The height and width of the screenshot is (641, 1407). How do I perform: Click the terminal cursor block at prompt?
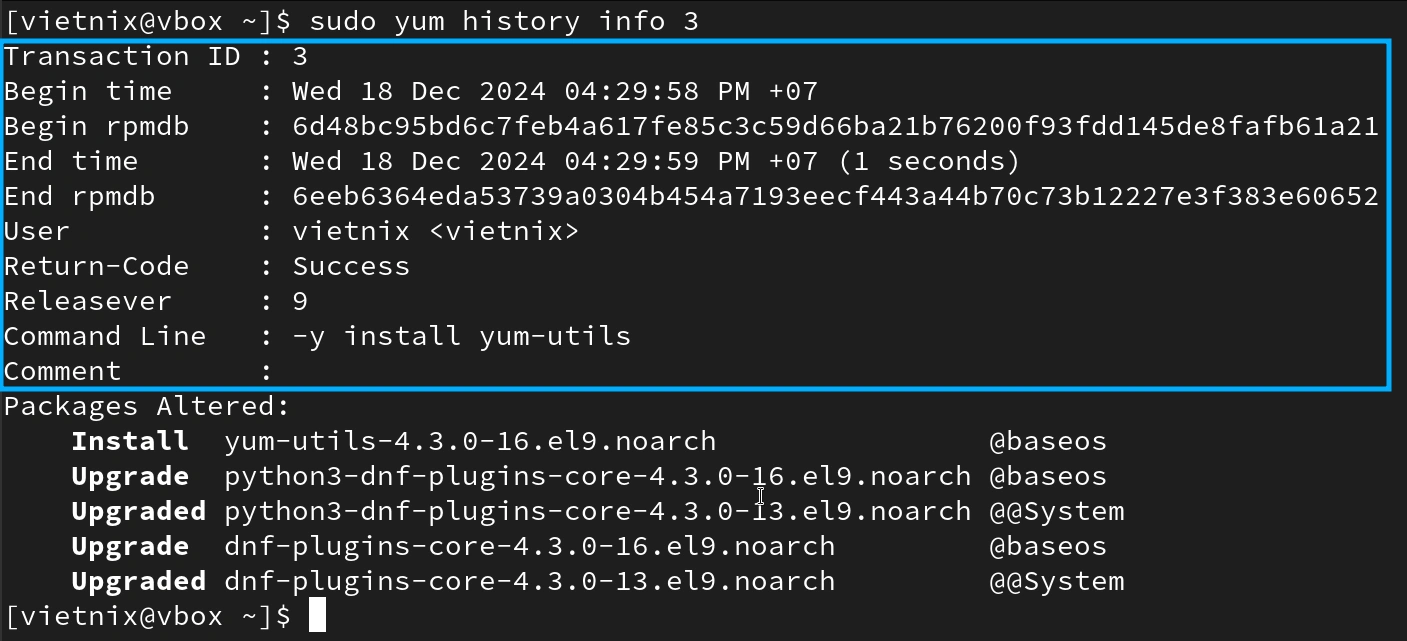(317, 615)
